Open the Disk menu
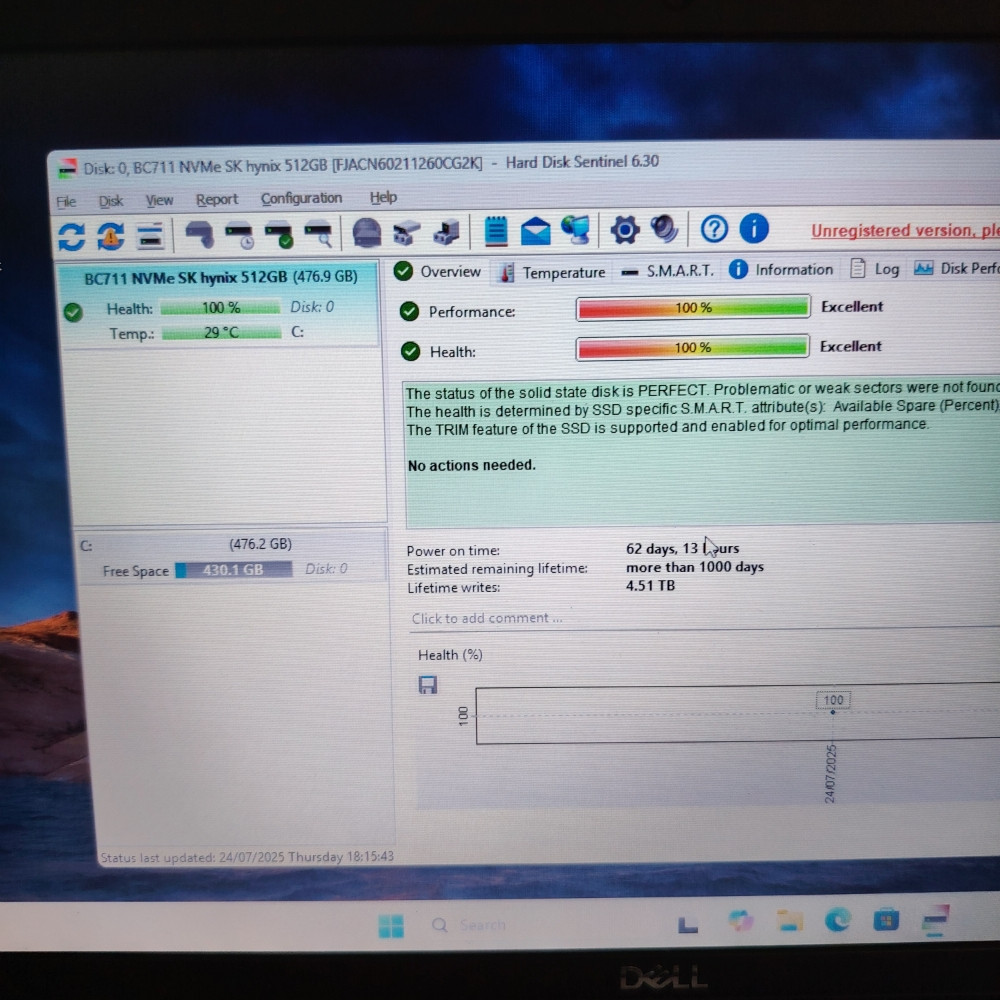The height and width of the screenshot is (1000, 1000). coord(110,202)
